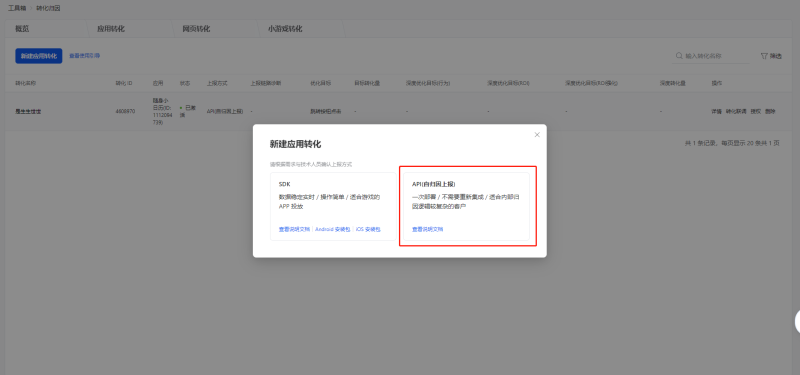Select the conversion ID 4608970 cell
Image resolution: width=800 pixels, height=375 pixels.
tap(125, 111)
